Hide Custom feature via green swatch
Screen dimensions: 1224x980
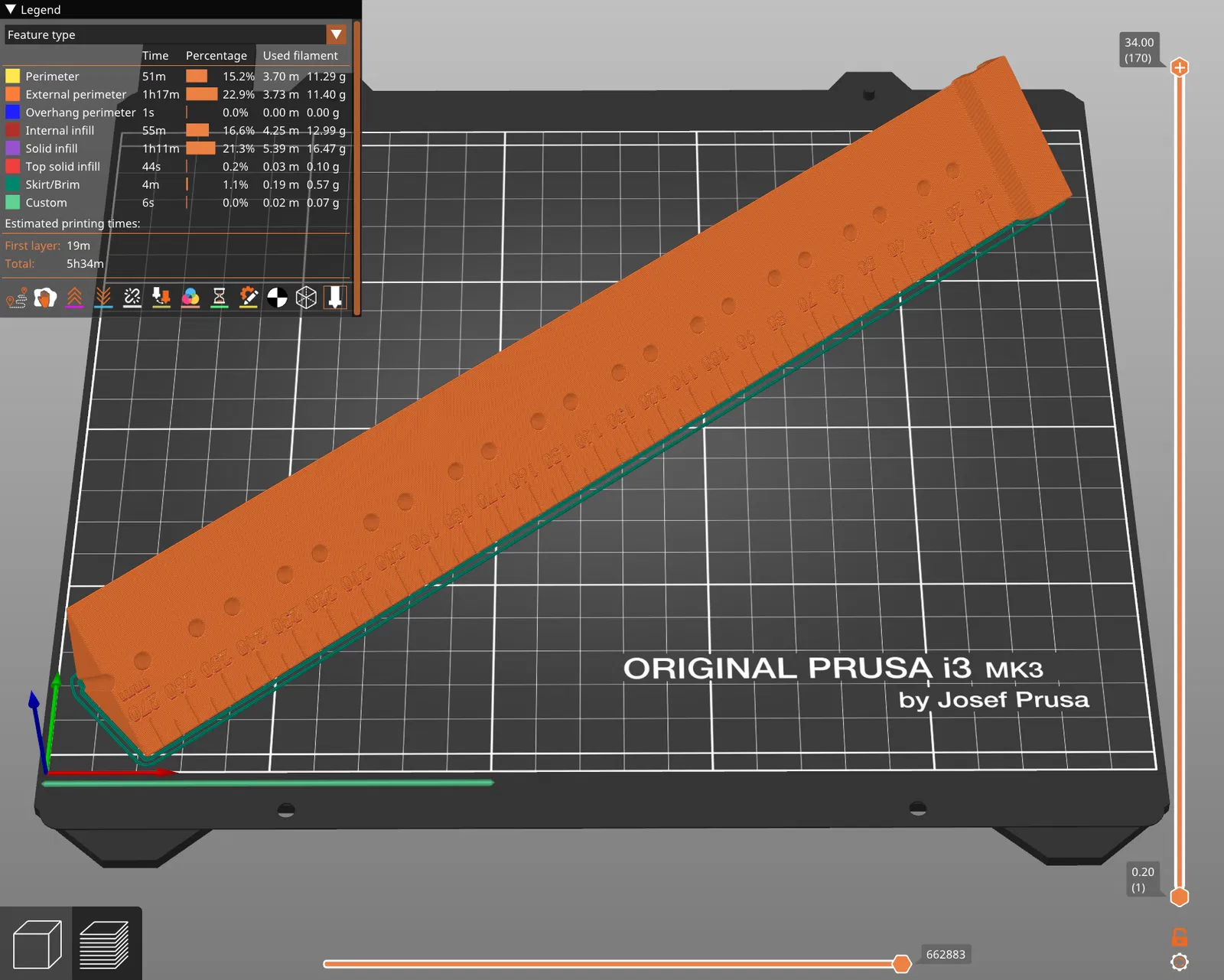coord(13,203)
